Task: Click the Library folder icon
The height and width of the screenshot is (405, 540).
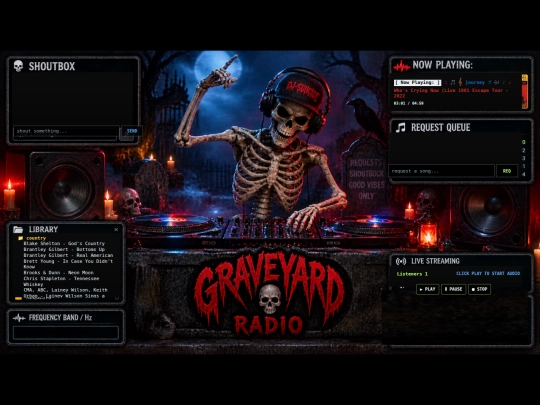Action: [18, 229]
